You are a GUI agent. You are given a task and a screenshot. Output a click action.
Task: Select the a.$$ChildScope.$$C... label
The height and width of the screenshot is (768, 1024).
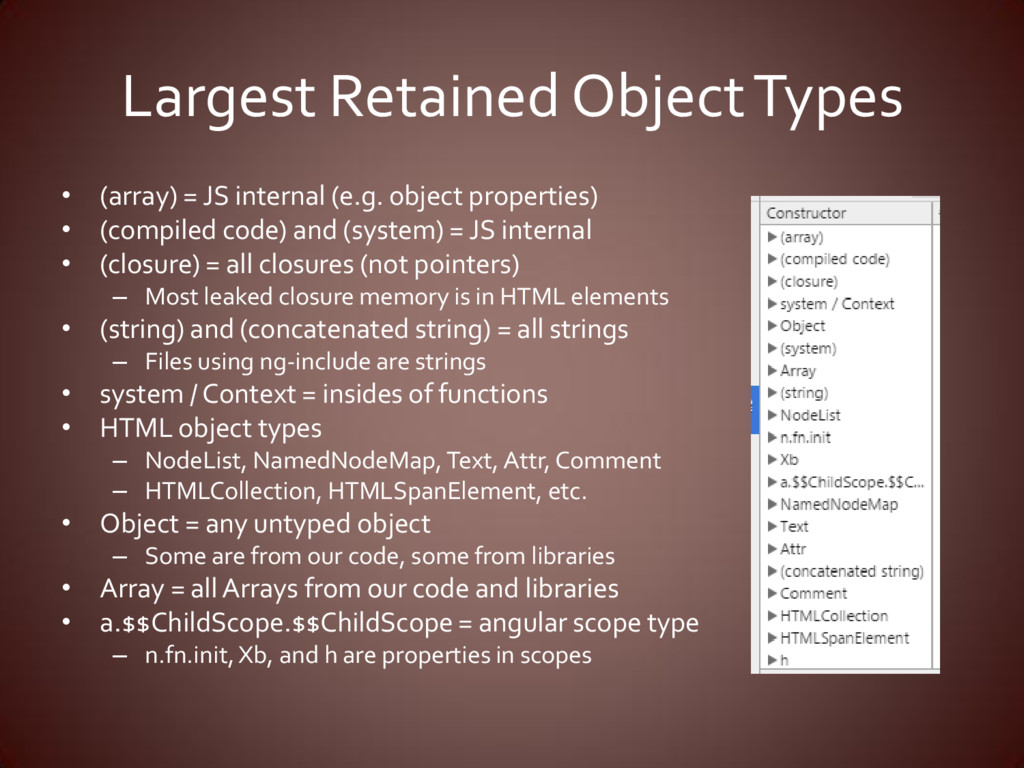pos(852,482)
